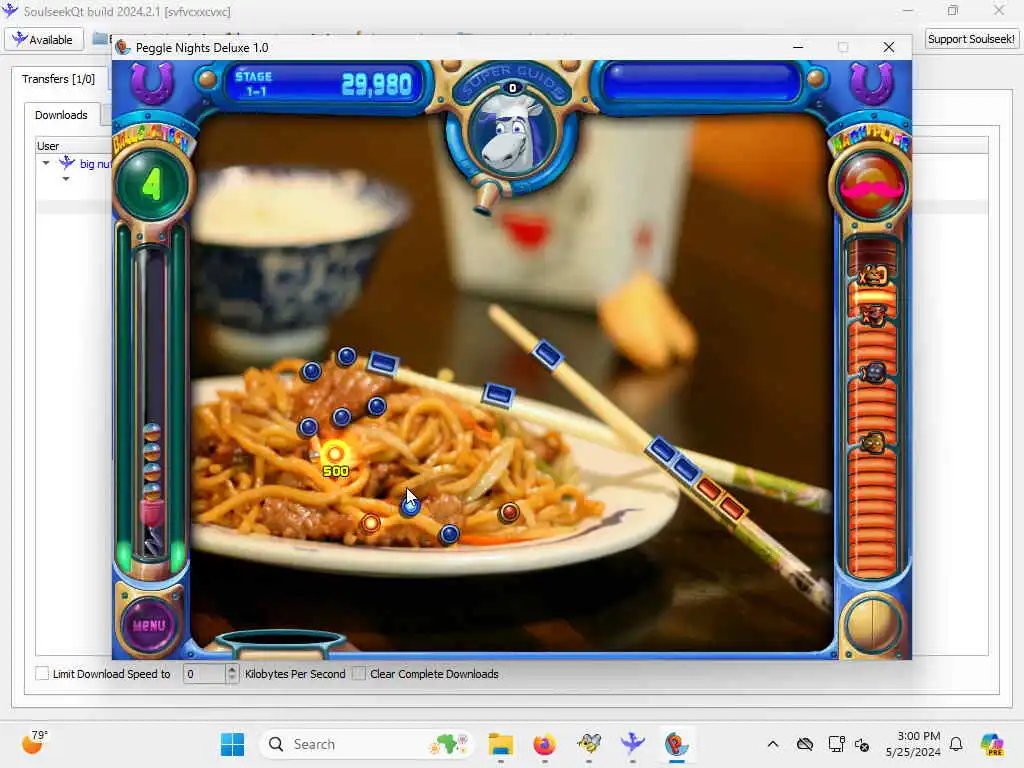Open the purple MENU button in Peggle
Viewport: 1024px width, 768px height.
pyautogui.click(x=149, y=625)
